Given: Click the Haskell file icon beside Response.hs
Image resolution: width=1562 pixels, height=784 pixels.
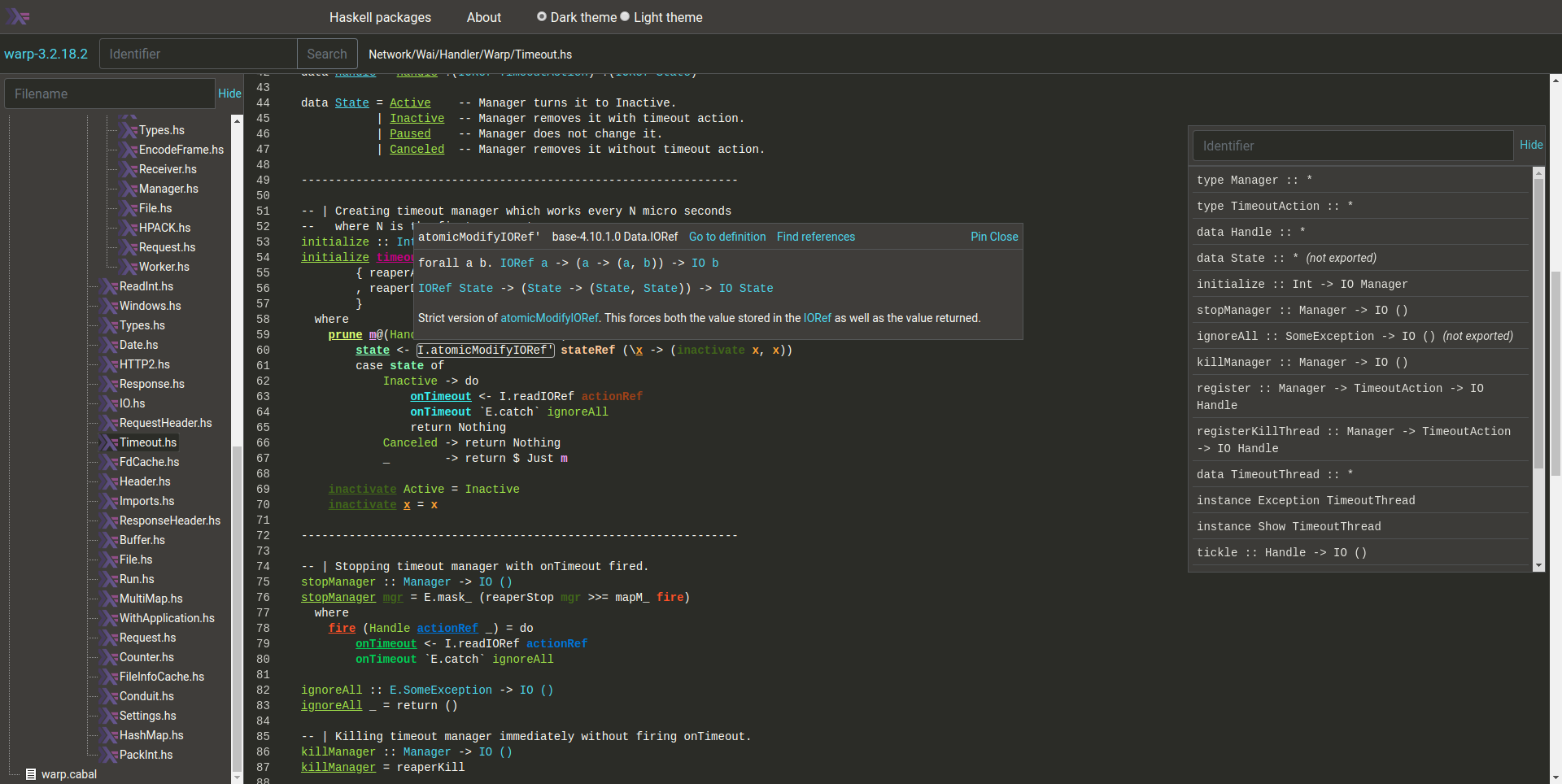Looking at the screenshot, I should [110, 384].
